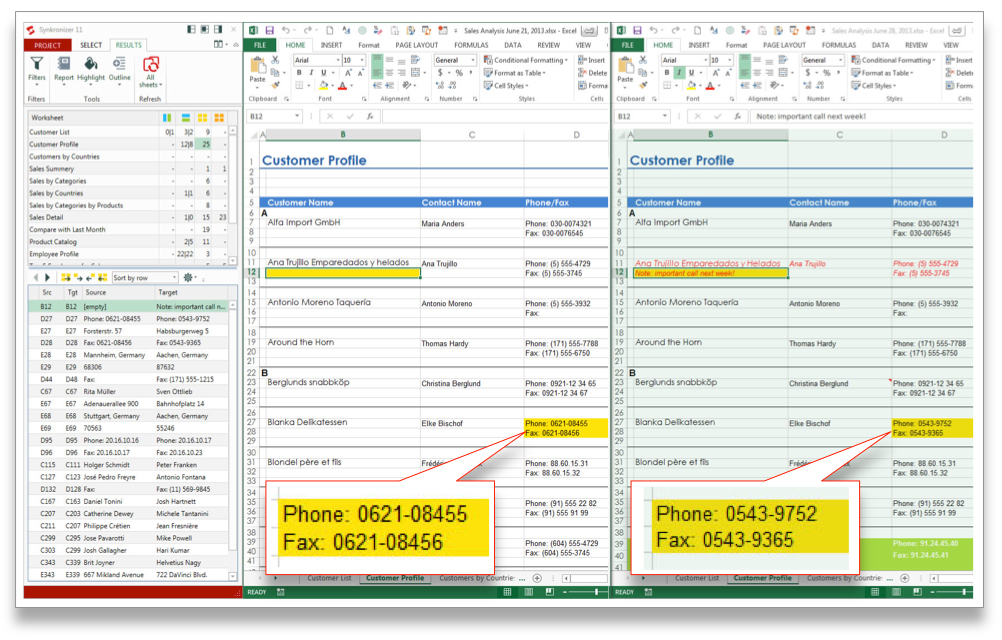Screen dimensions: 1002x640
Task: Click Redo in the left Excel window
Action: 307,30
